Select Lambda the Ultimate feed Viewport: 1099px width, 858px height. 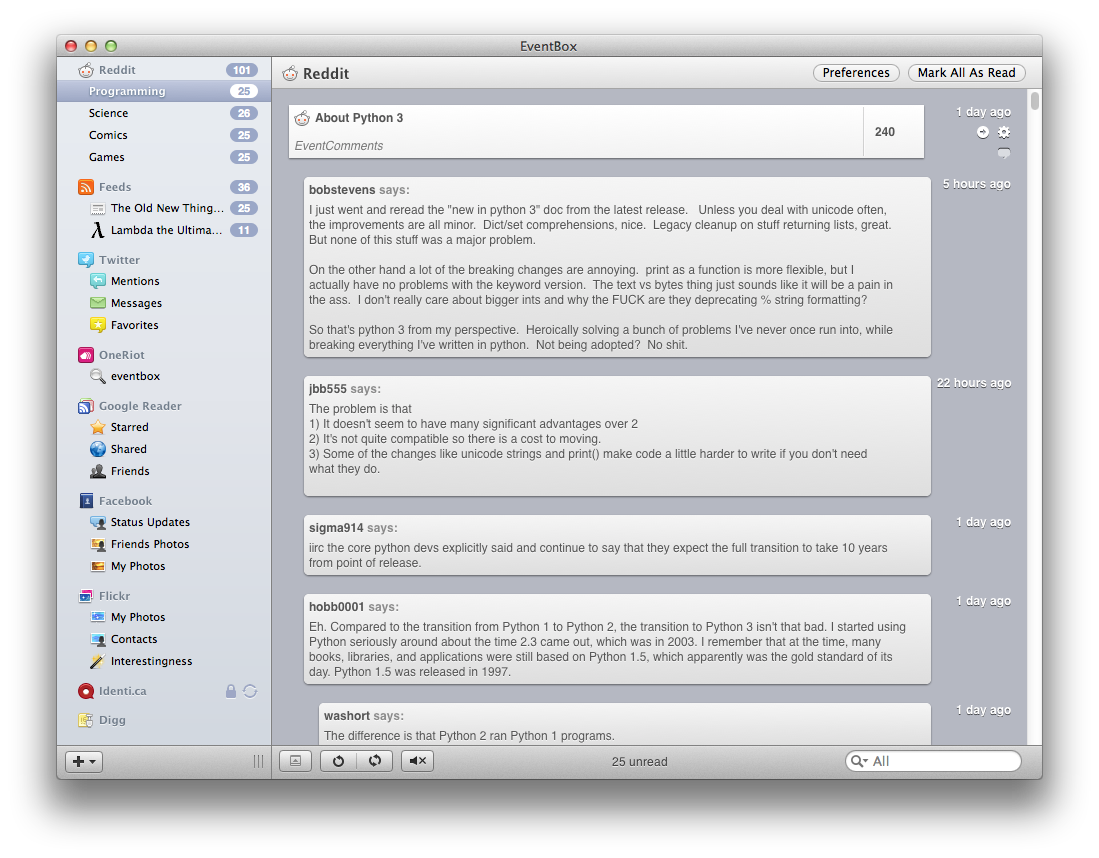tap(166, 230)
